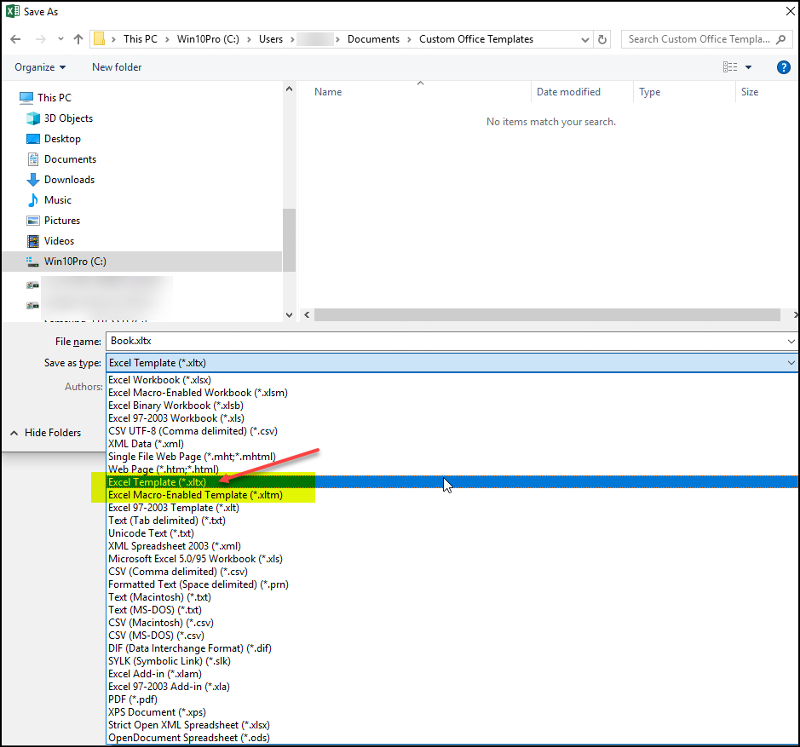Click the Change your view icon
Viewport: 800px width, 747px height.
click(x=730, y=67)
